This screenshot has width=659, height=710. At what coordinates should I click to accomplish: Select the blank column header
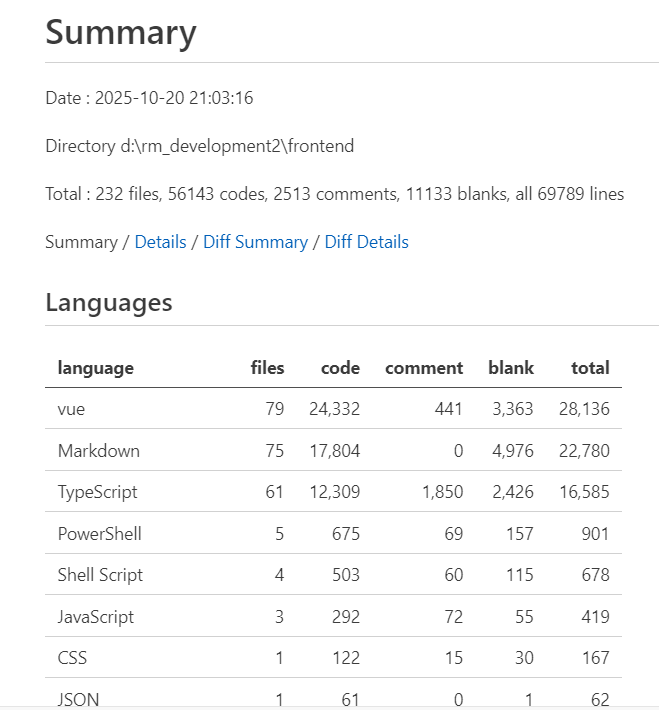(x=511, y=368)
